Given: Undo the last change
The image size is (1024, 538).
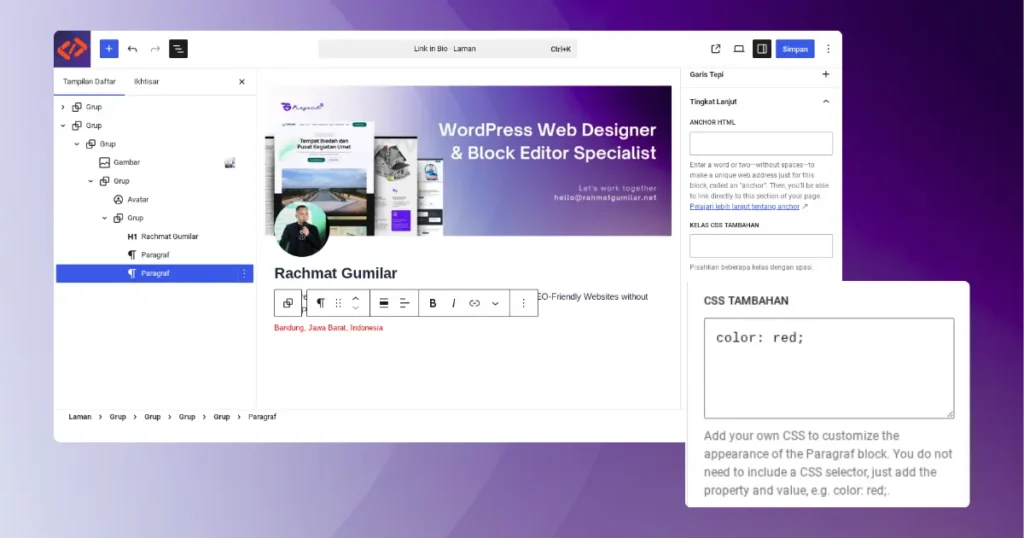Looking at the screenshot, I should click(133, 49).
